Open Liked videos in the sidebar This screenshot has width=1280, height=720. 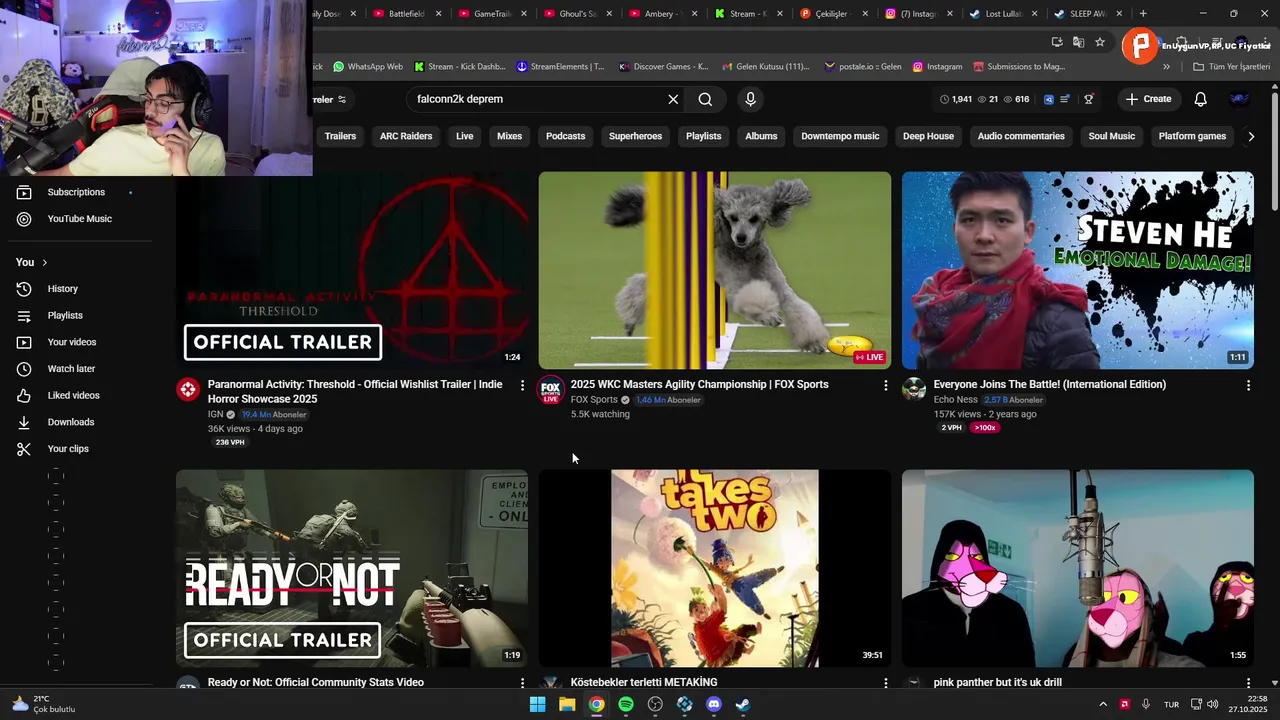[x=73, y=395]
